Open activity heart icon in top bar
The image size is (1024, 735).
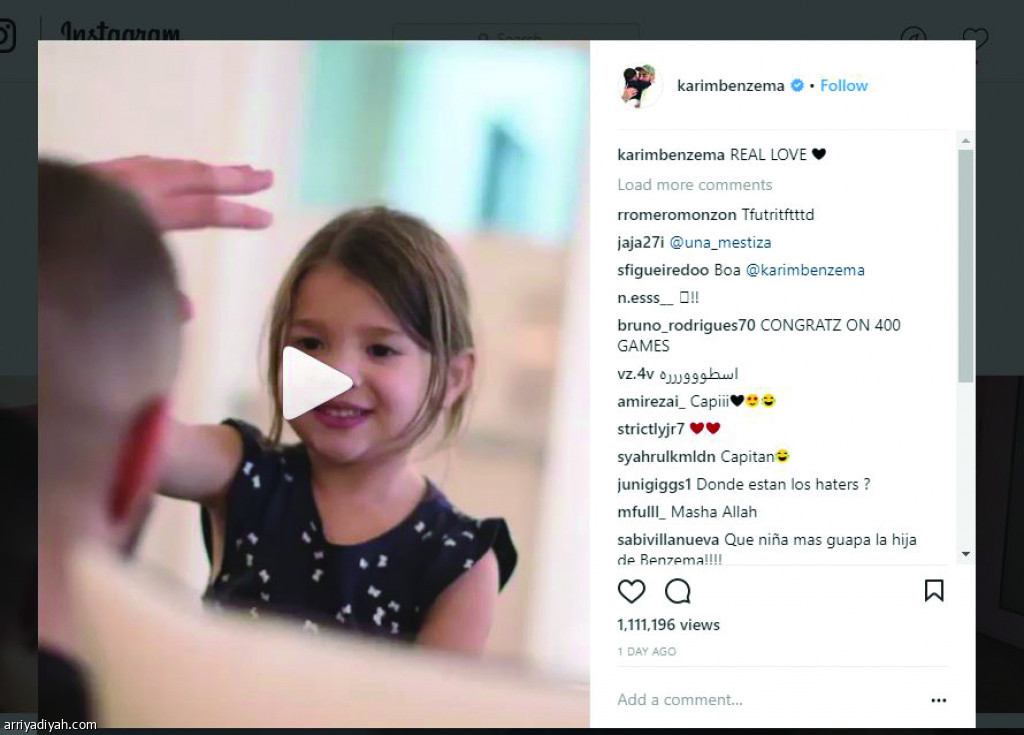[x=975, y=37]
